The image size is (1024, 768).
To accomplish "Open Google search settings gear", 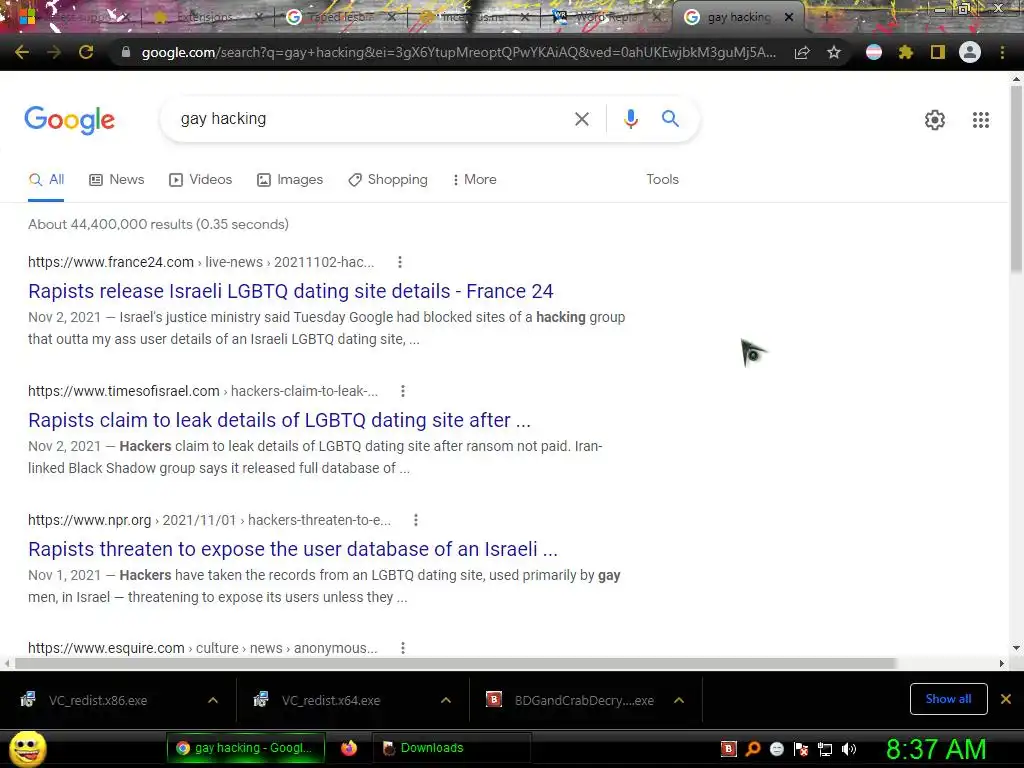I will [x=935, y=120].
